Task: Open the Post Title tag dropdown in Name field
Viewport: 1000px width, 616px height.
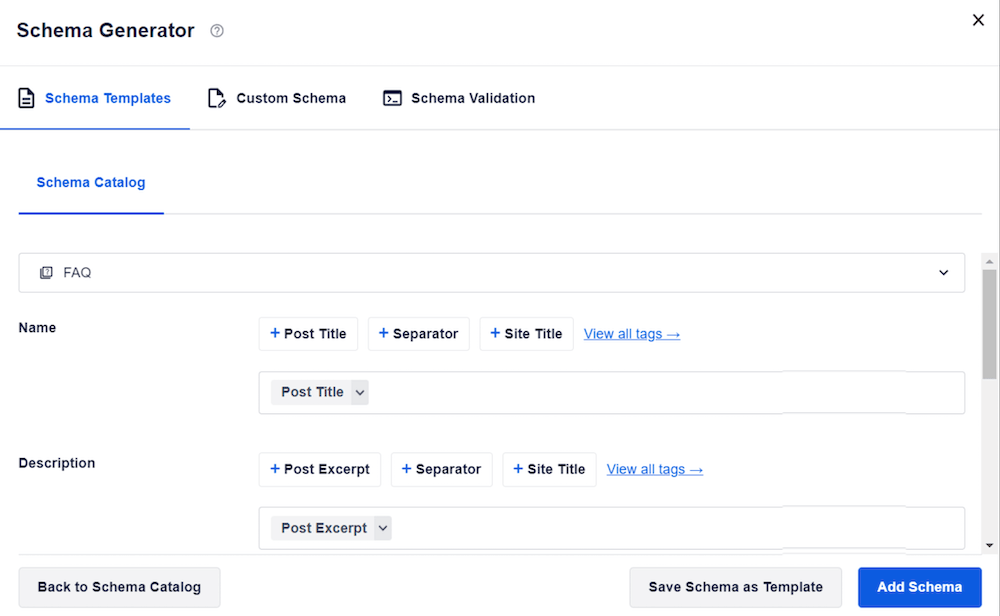Action: tap(360, 392)
